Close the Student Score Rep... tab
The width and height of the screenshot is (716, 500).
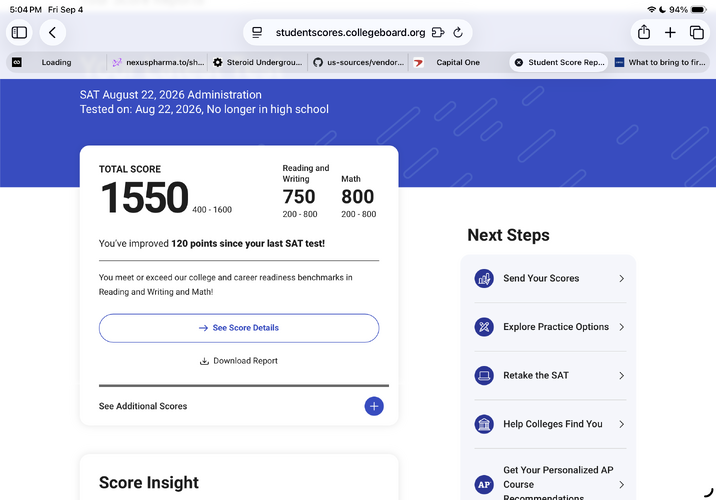pos(519,63)
